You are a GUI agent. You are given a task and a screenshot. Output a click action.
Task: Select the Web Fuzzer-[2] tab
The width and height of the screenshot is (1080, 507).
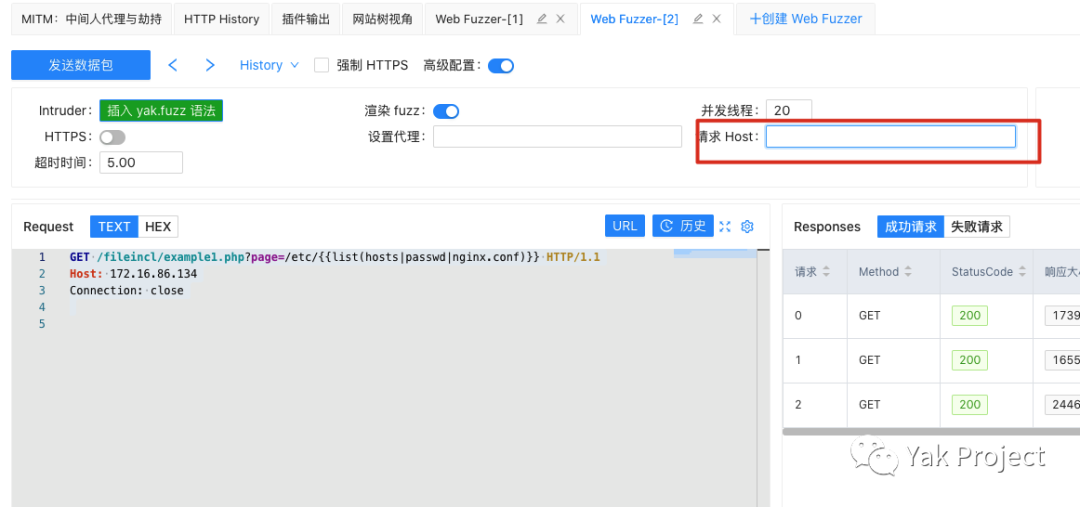point(634,19)
